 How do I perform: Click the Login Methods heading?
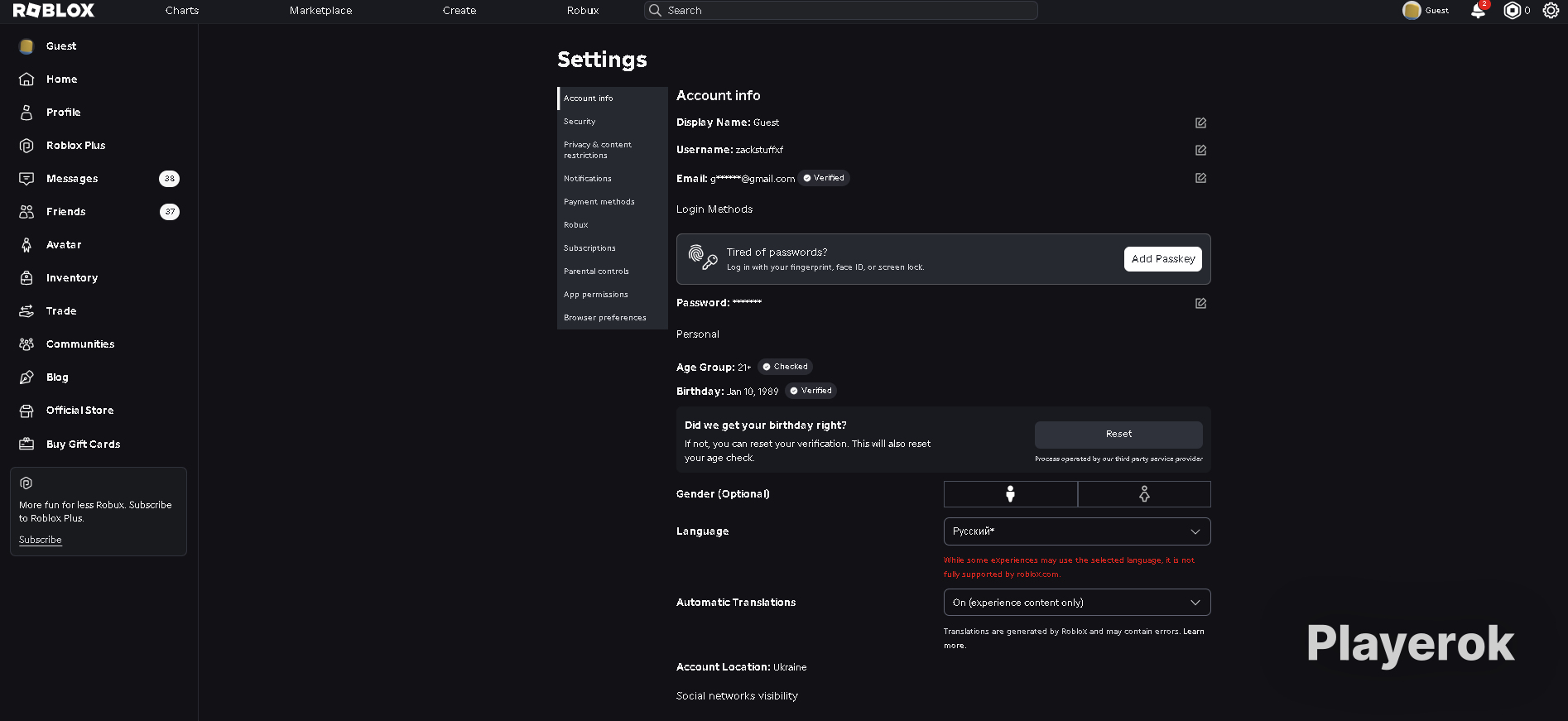pos(714,209)
